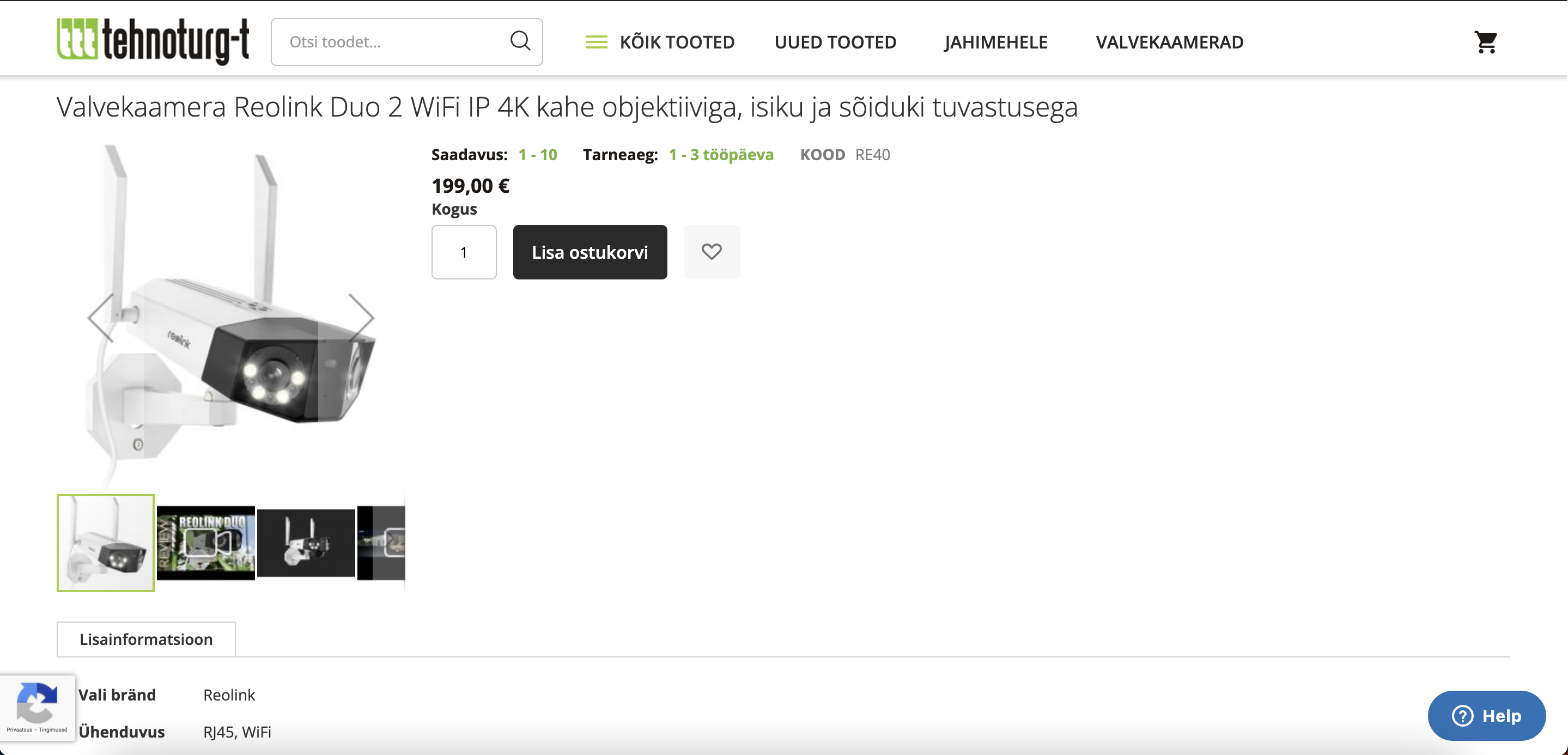Select the Reolink Duo review thumbnail
The image size is (1568, 755).
(206, 543)
